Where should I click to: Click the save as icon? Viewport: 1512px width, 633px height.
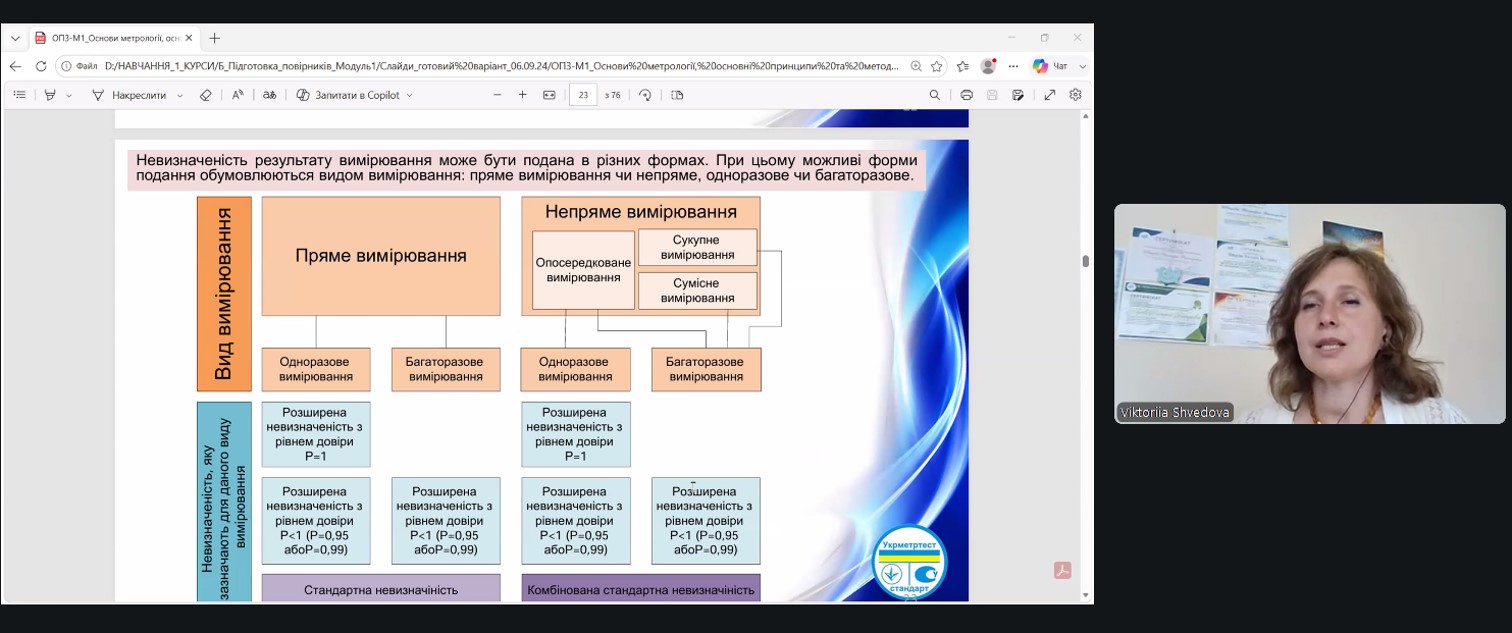click(1018, 95)
